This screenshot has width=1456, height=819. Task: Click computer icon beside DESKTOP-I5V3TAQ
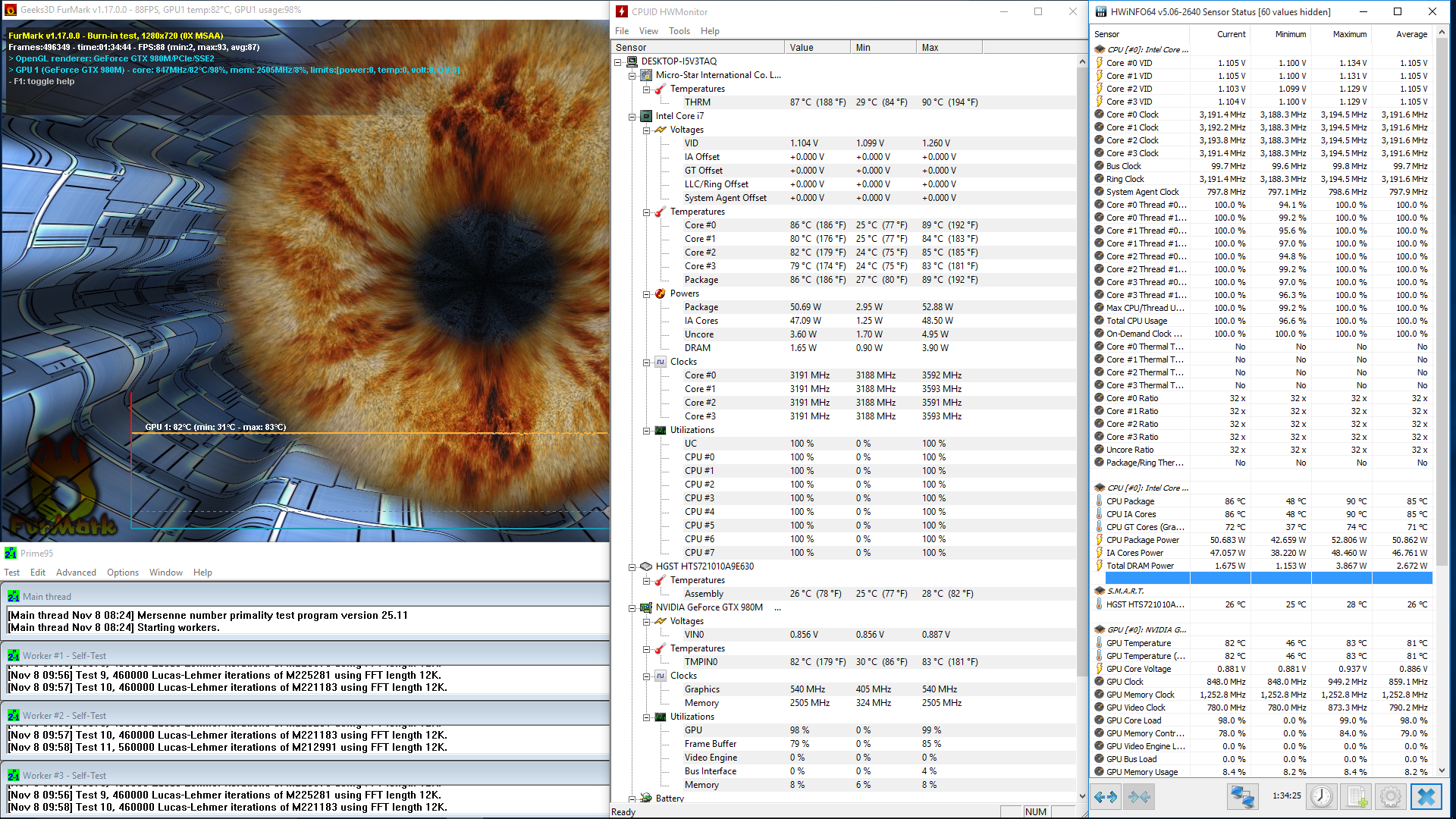(x=632, y=61)
